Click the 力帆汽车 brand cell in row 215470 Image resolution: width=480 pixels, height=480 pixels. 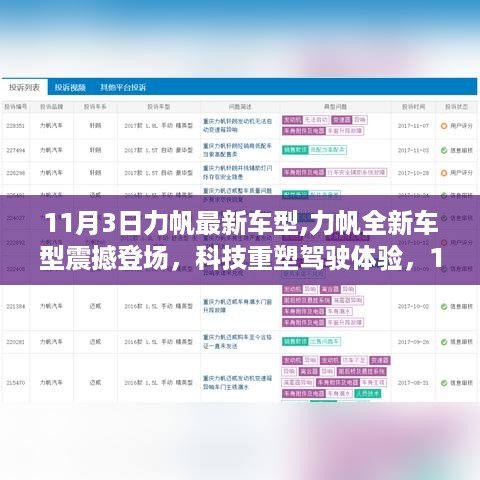point(51,383)
